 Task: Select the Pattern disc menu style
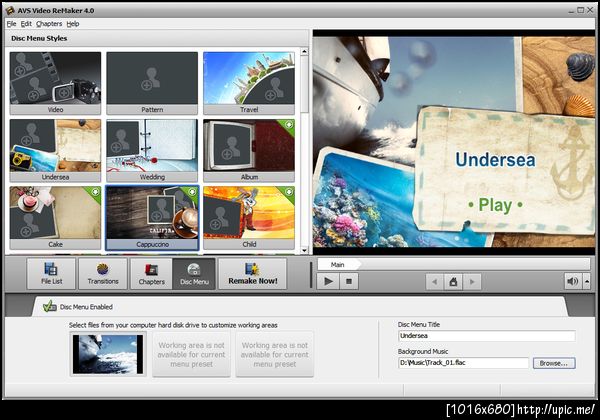tap(152, 83)
